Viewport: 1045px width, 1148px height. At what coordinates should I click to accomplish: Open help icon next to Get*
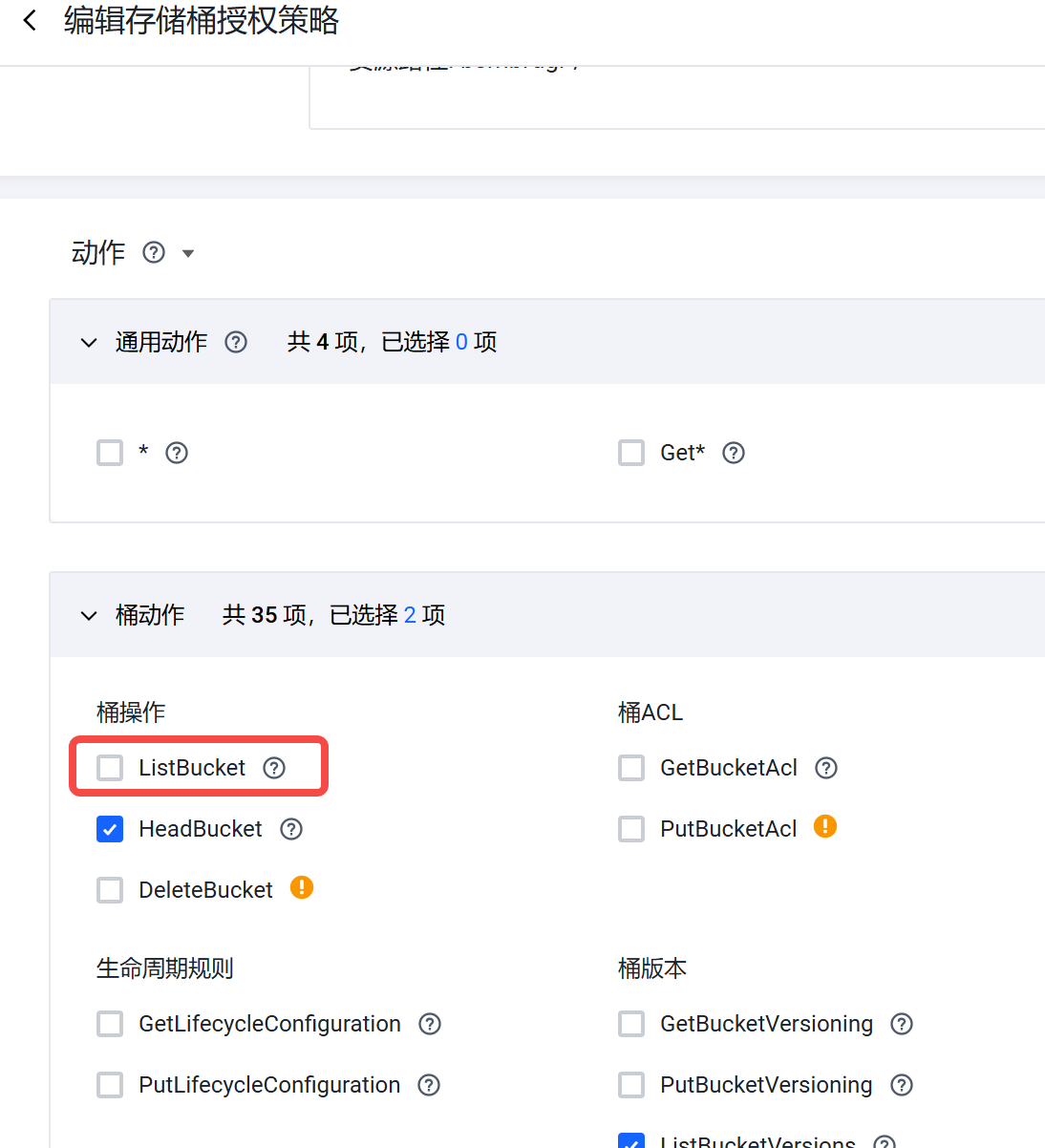(734, 453)
